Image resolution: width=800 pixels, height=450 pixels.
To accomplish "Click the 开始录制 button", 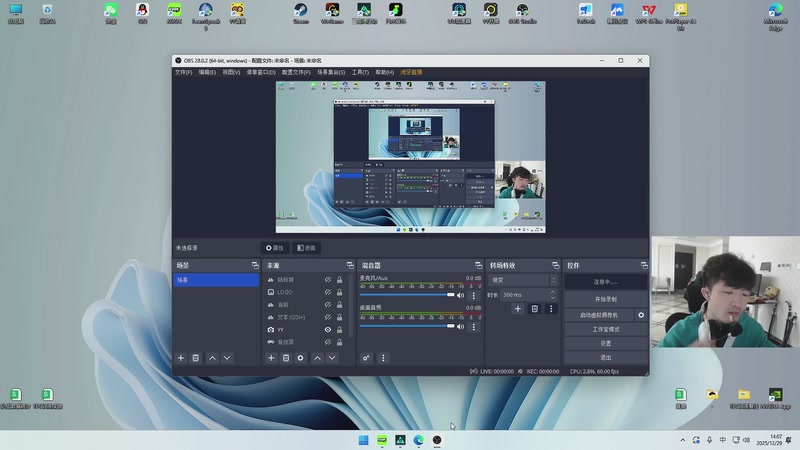I will pos(606,299).
